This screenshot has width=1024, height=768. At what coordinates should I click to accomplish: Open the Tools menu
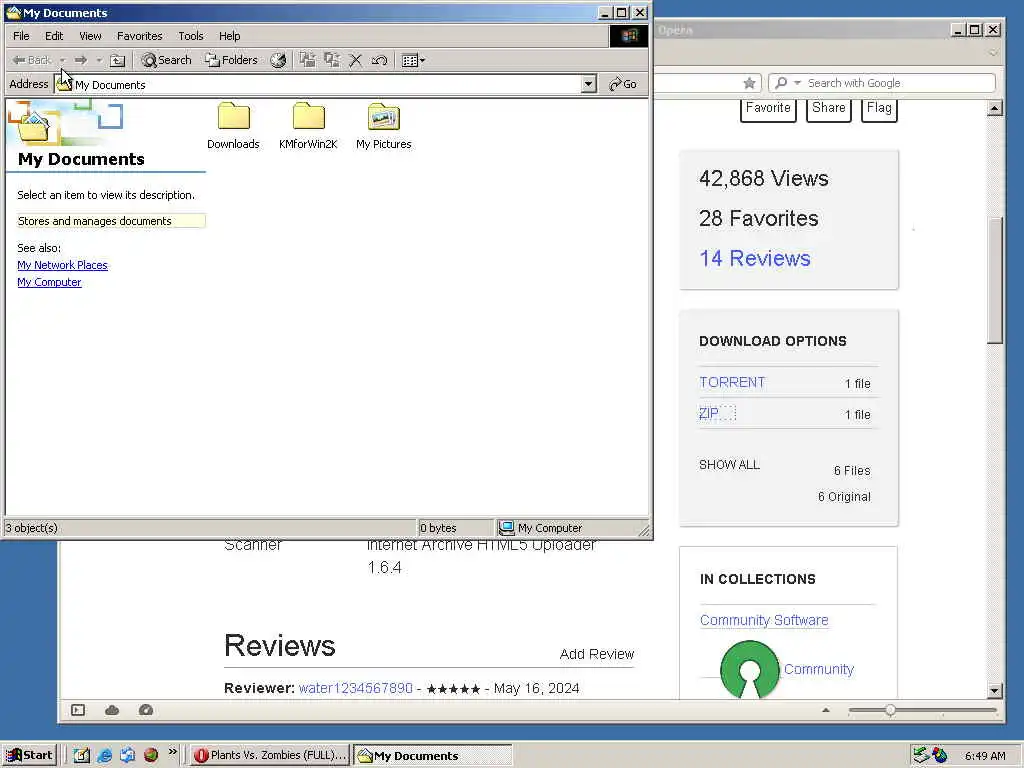coord(191,36)
